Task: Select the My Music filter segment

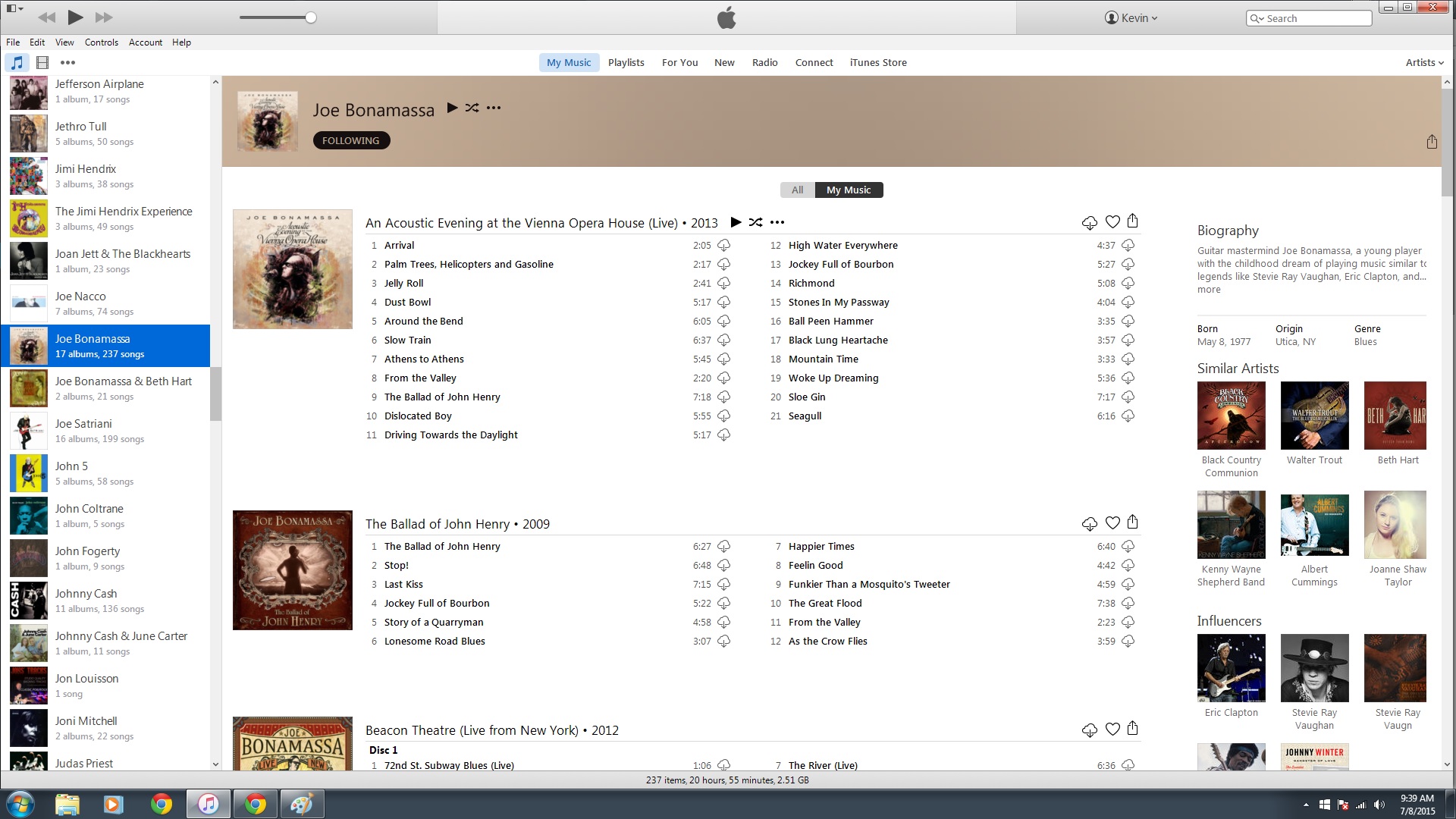Action: click(x=848, y=190)
